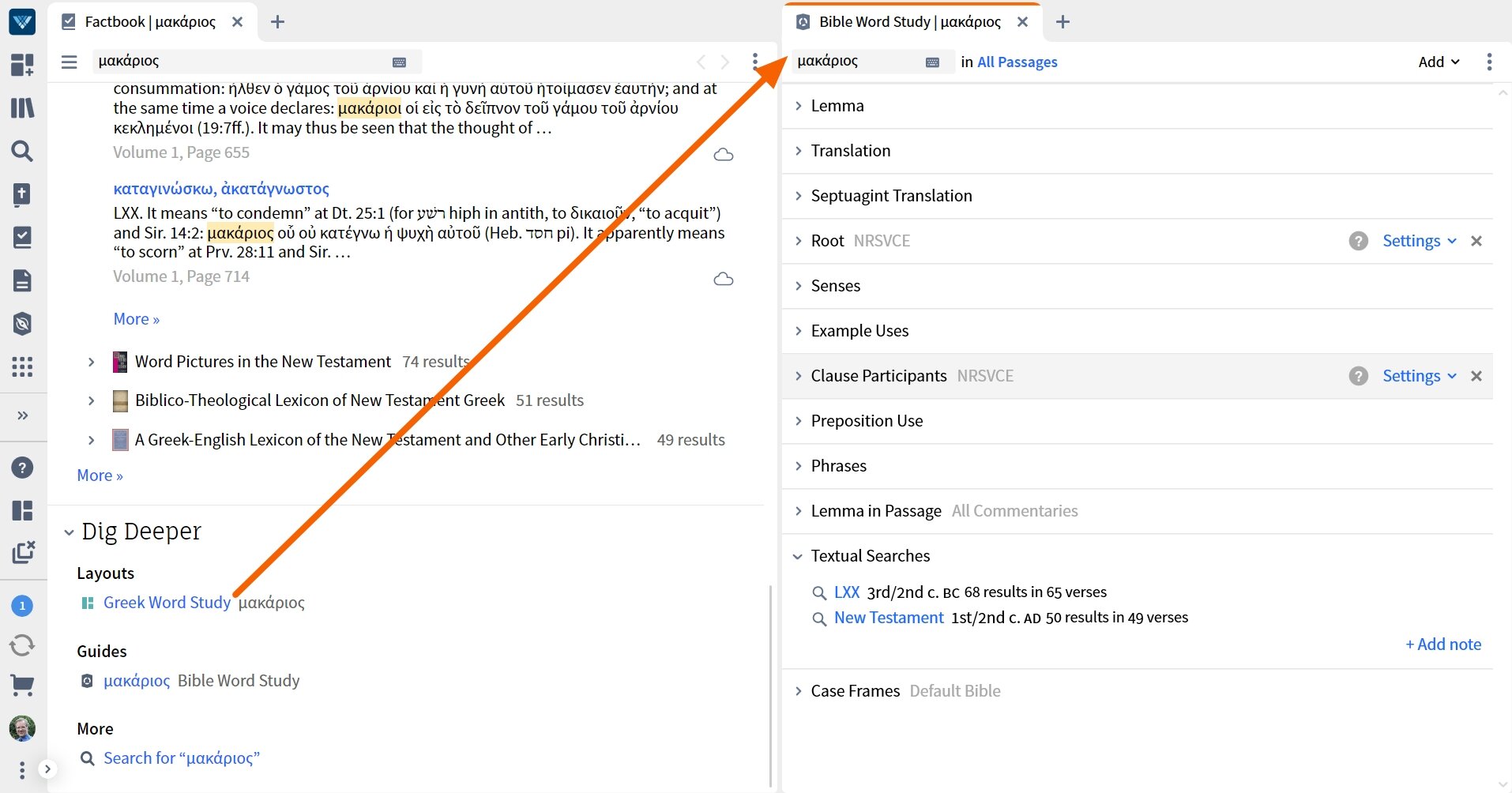Expand the Lemma section

(798, 106)
